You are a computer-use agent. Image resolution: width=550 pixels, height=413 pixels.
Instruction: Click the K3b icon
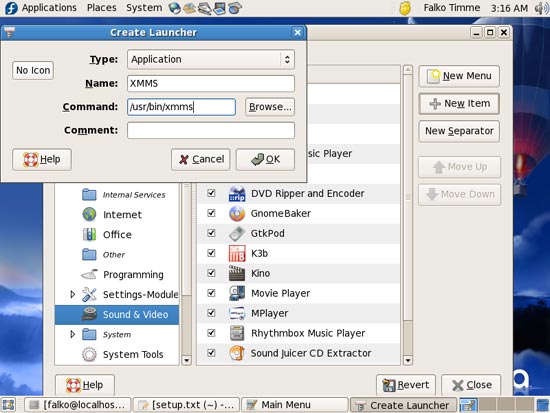click(237, 253)
